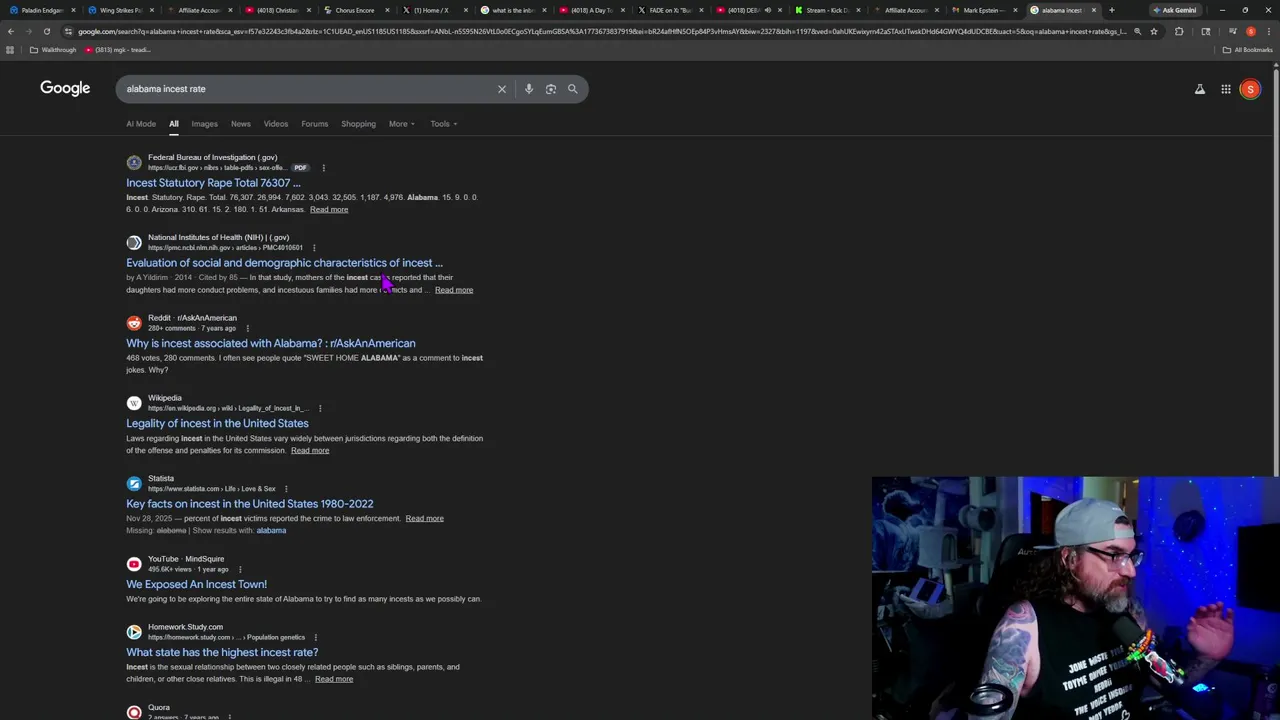Click the NIH site favicon
This screenshot has width=1280, height=720.
(134, 242)
